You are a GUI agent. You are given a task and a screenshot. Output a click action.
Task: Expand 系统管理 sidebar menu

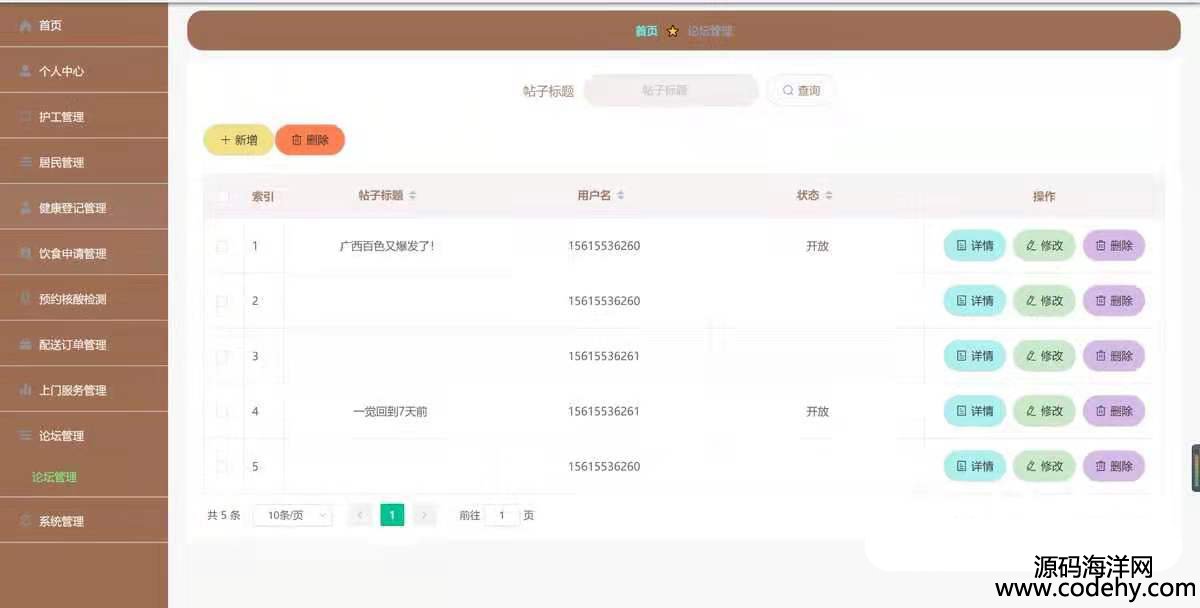pos(84,521)
